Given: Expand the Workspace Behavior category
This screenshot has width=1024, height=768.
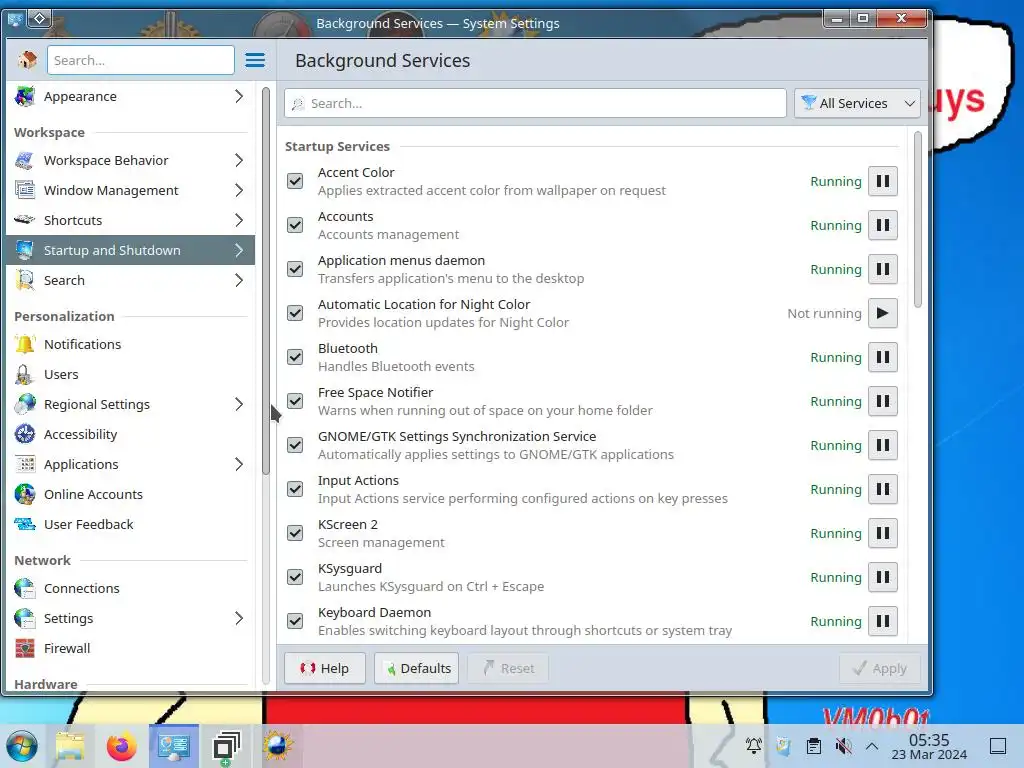Looking at the screenshot, I should (x=238, y=161).
